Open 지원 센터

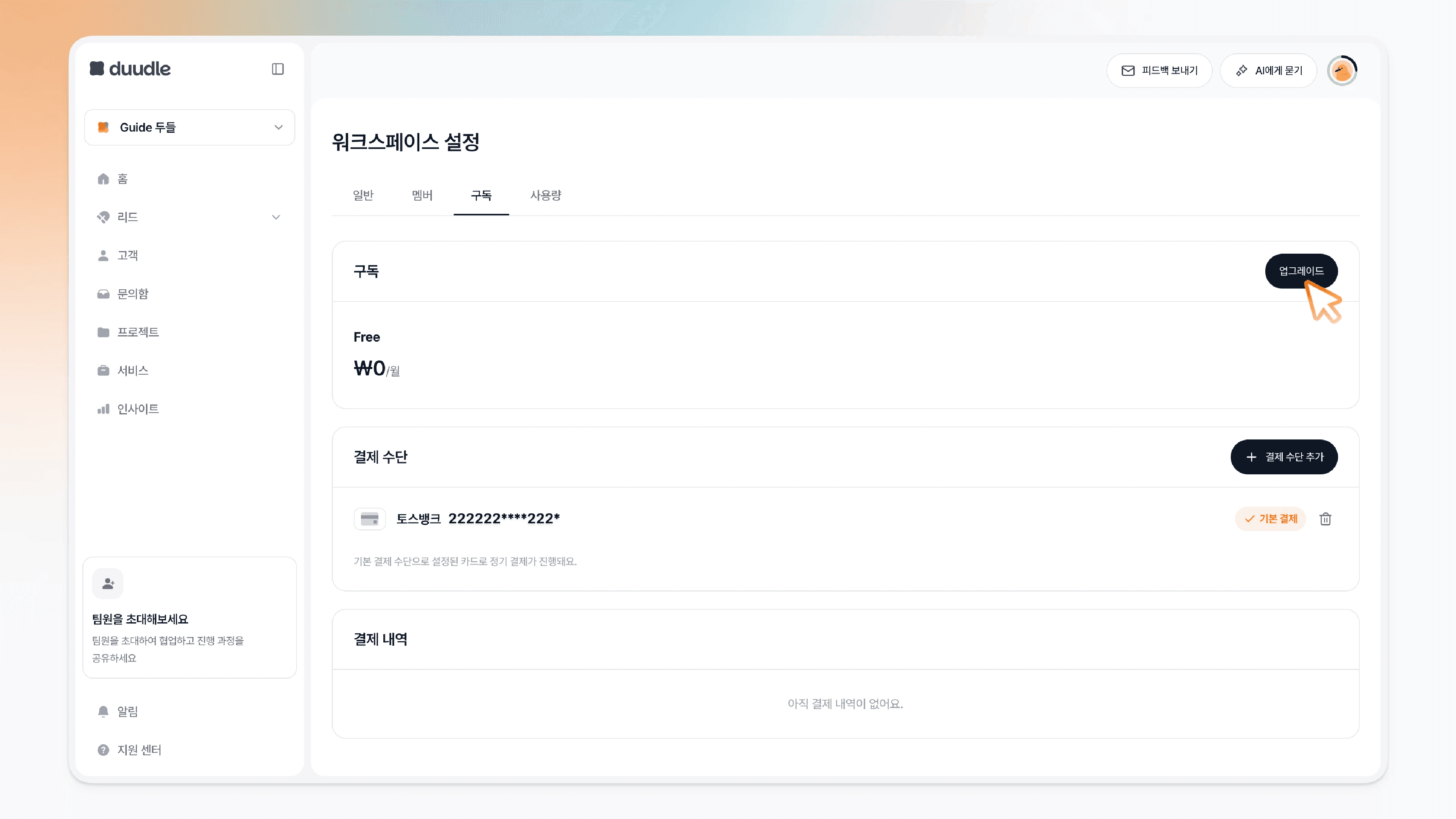(x=189, y=750)
